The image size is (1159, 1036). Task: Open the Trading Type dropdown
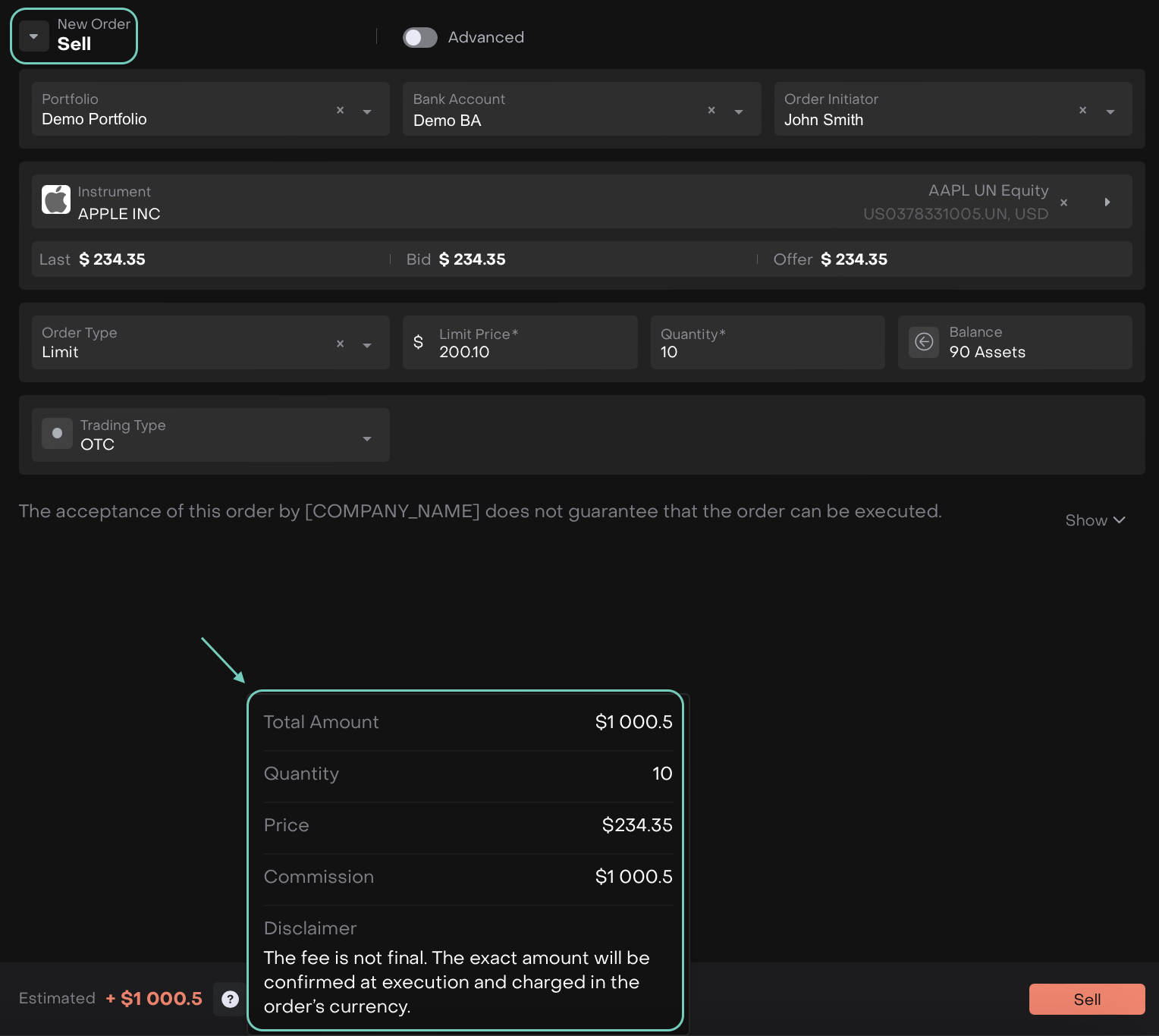[367, 438]
